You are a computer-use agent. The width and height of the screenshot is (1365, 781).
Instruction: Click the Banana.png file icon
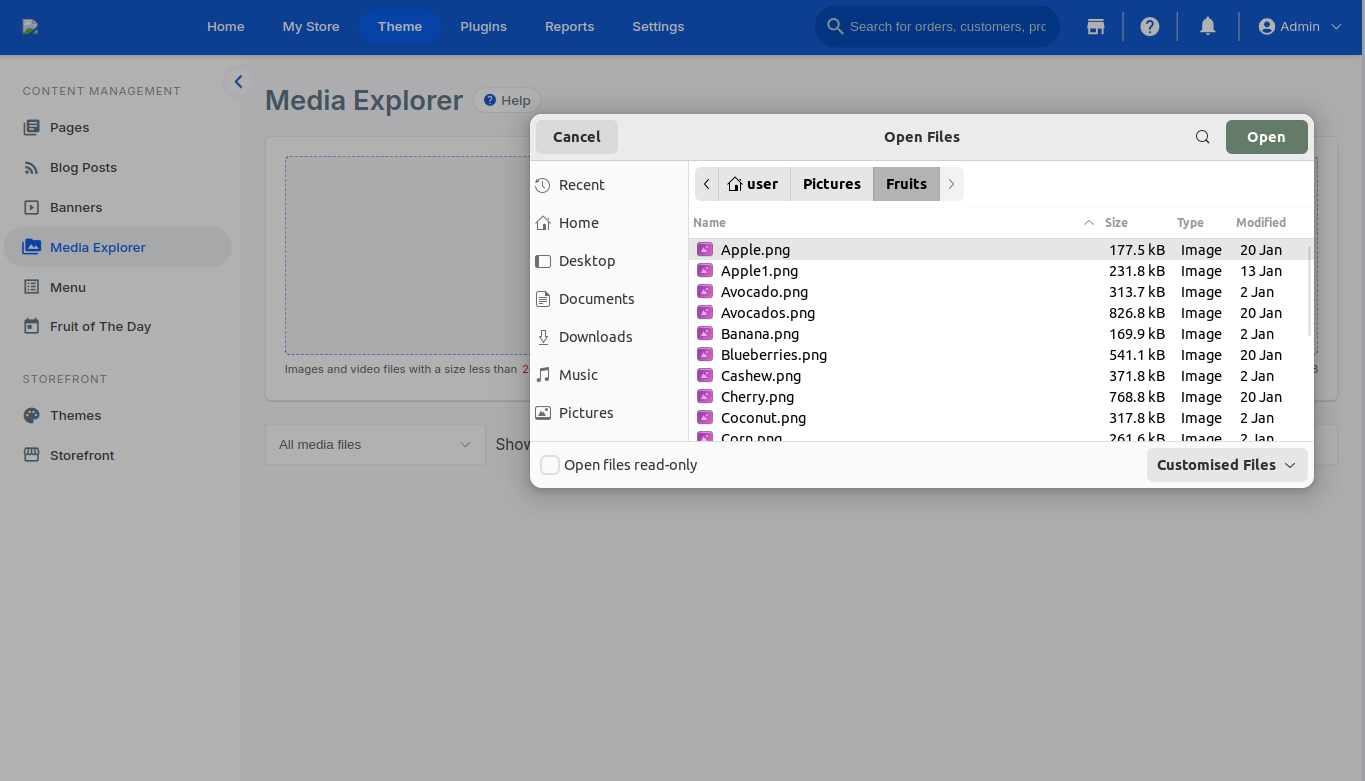705,333
